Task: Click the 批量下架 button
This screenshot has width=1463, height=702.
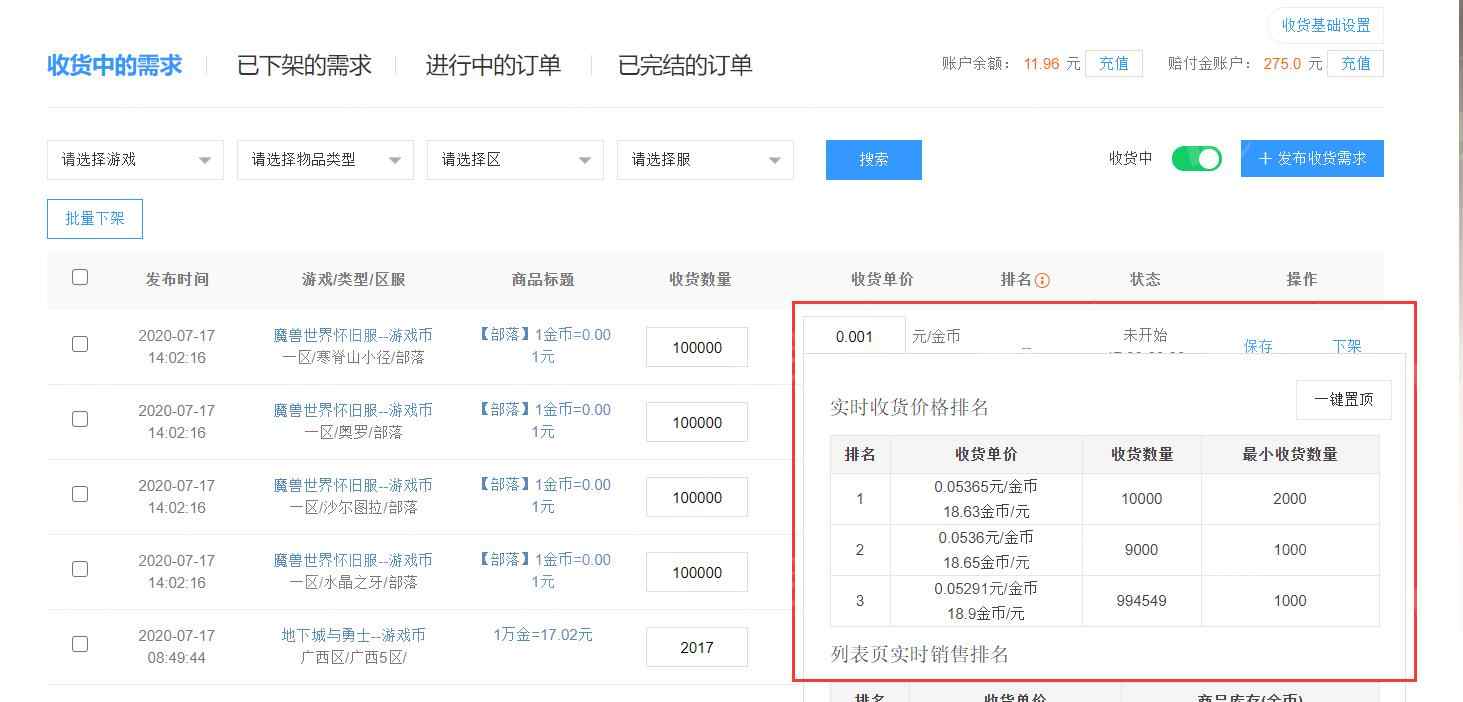Action: pos(95,219)
